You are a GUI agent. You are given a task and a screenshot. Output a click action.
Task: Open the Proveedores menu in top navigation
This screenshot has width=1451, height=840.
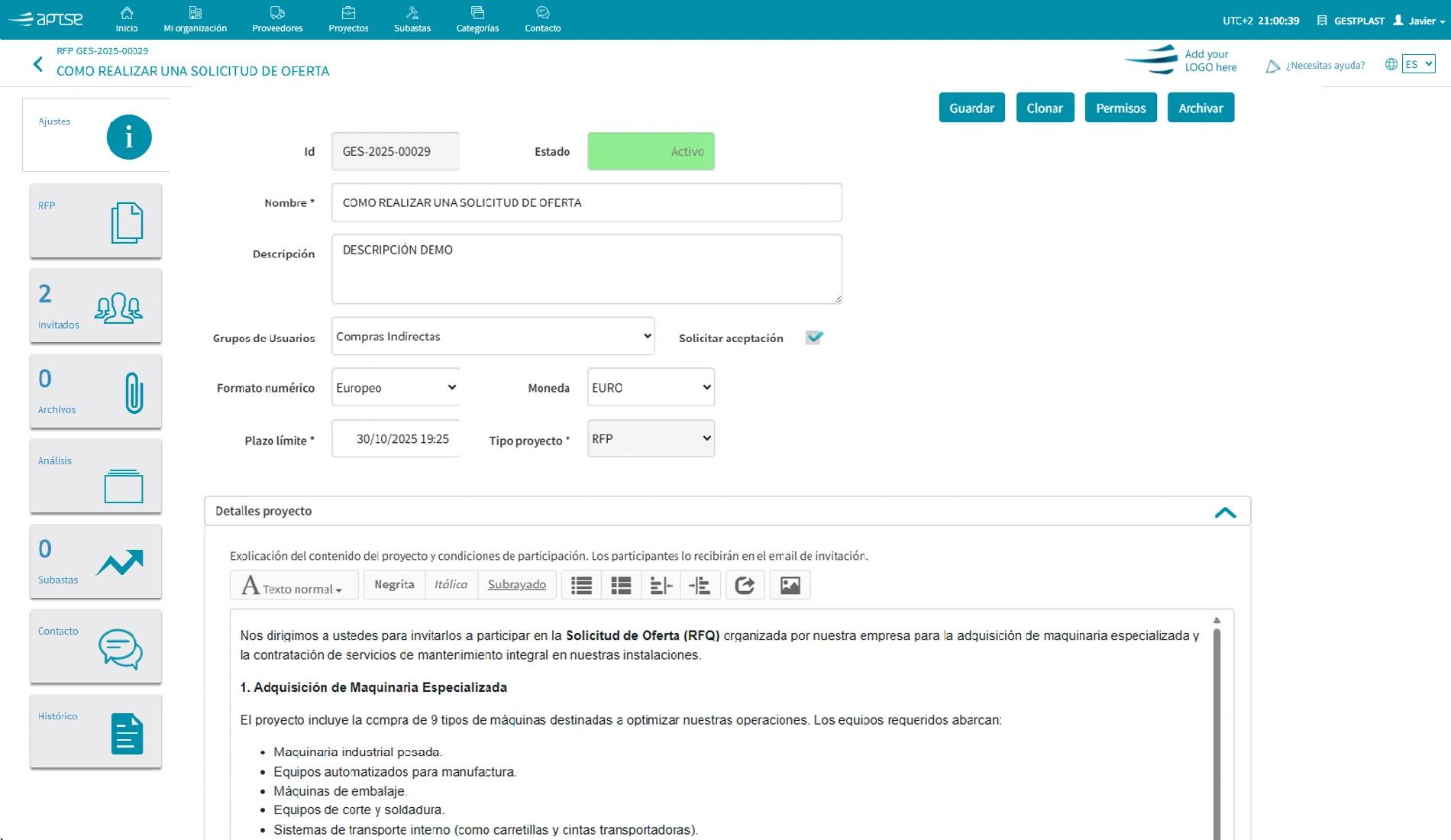click(277, 20)
